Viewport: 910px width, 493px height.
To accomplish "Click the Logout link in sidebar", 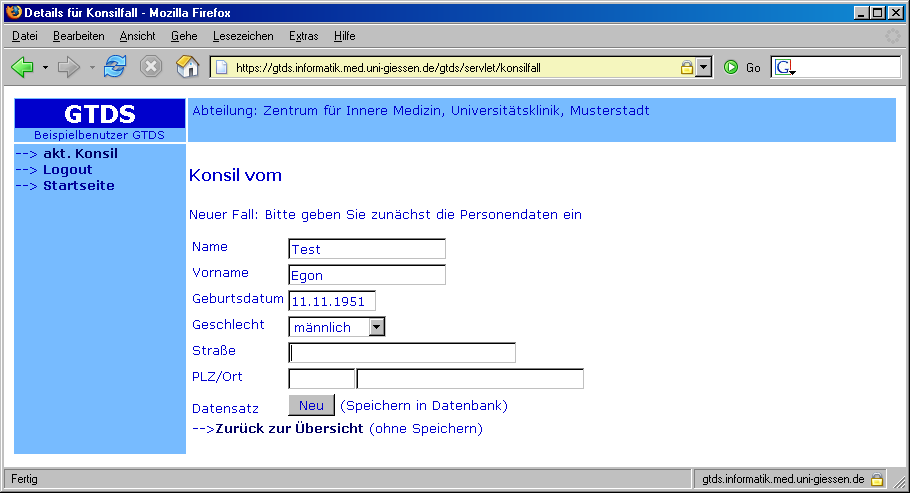I will [67, 170].
